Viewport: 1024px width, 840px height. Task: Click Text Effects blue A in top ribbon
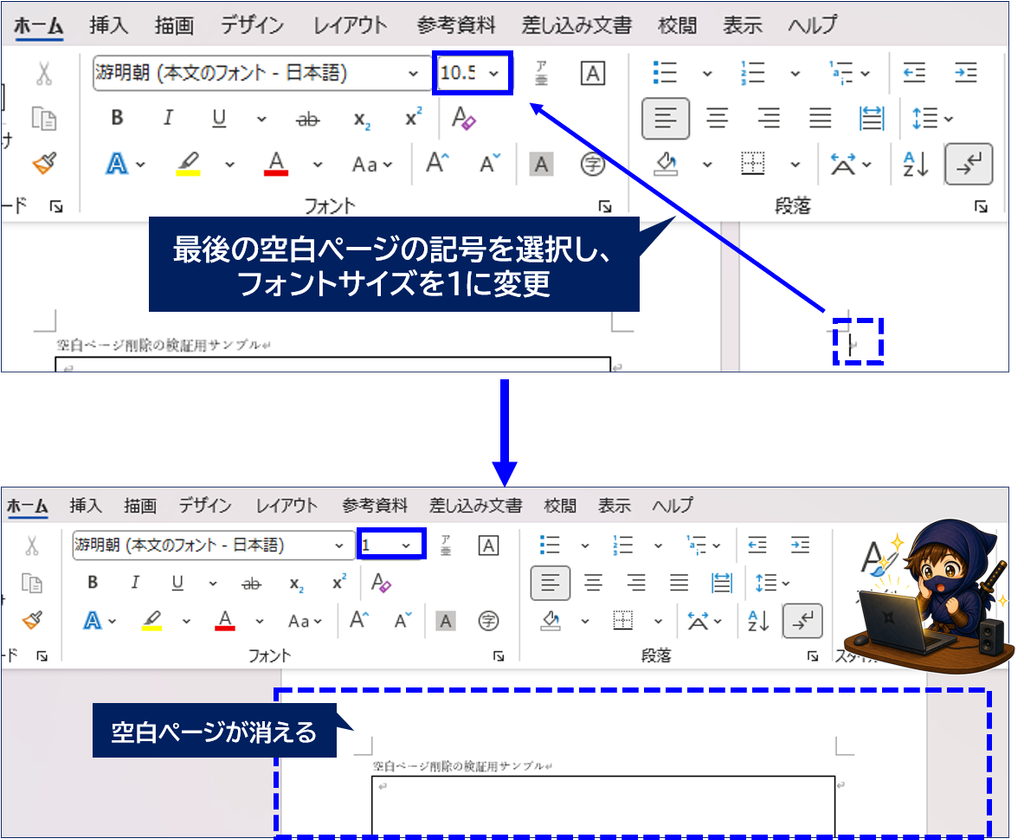click(x=117, y=163)
